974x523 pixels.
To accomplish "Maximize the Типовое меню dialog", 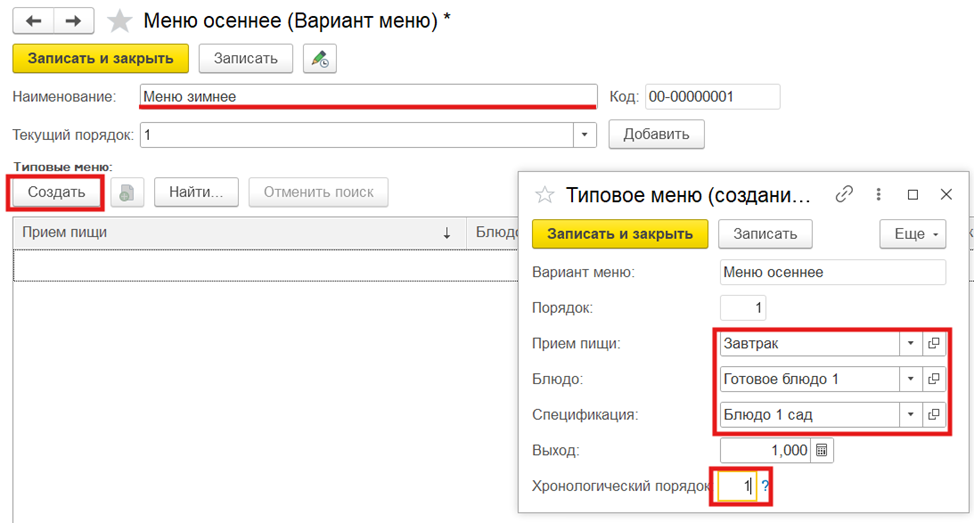I will point(913,195).
